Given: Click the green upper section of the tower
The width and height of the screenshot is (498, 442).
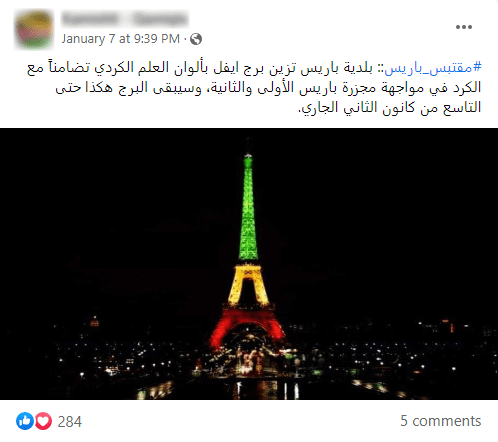Looking at the screenshot, I should point(248,210).
